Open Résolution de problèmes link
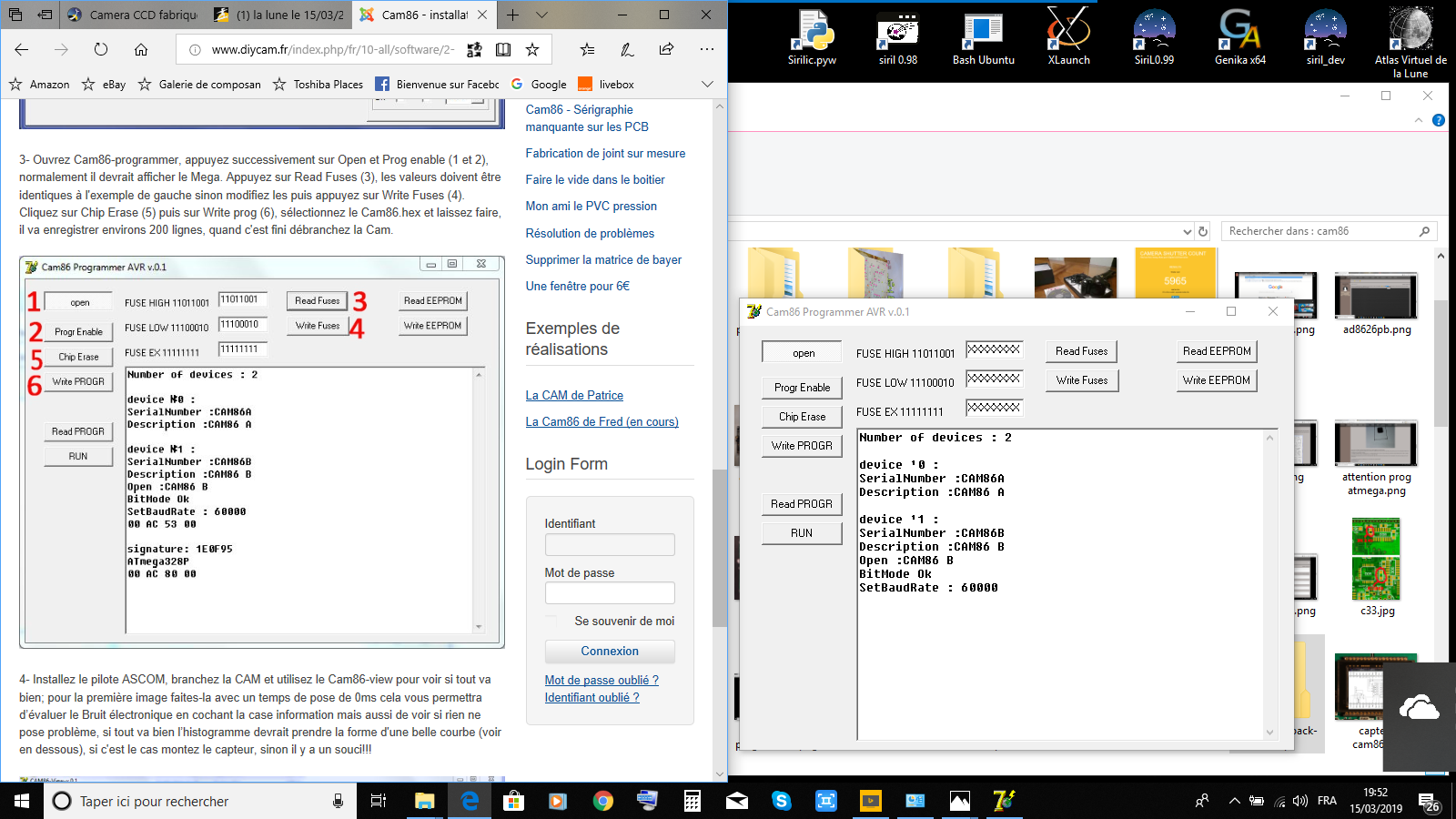1456x819 pixels. pos(590,233)
